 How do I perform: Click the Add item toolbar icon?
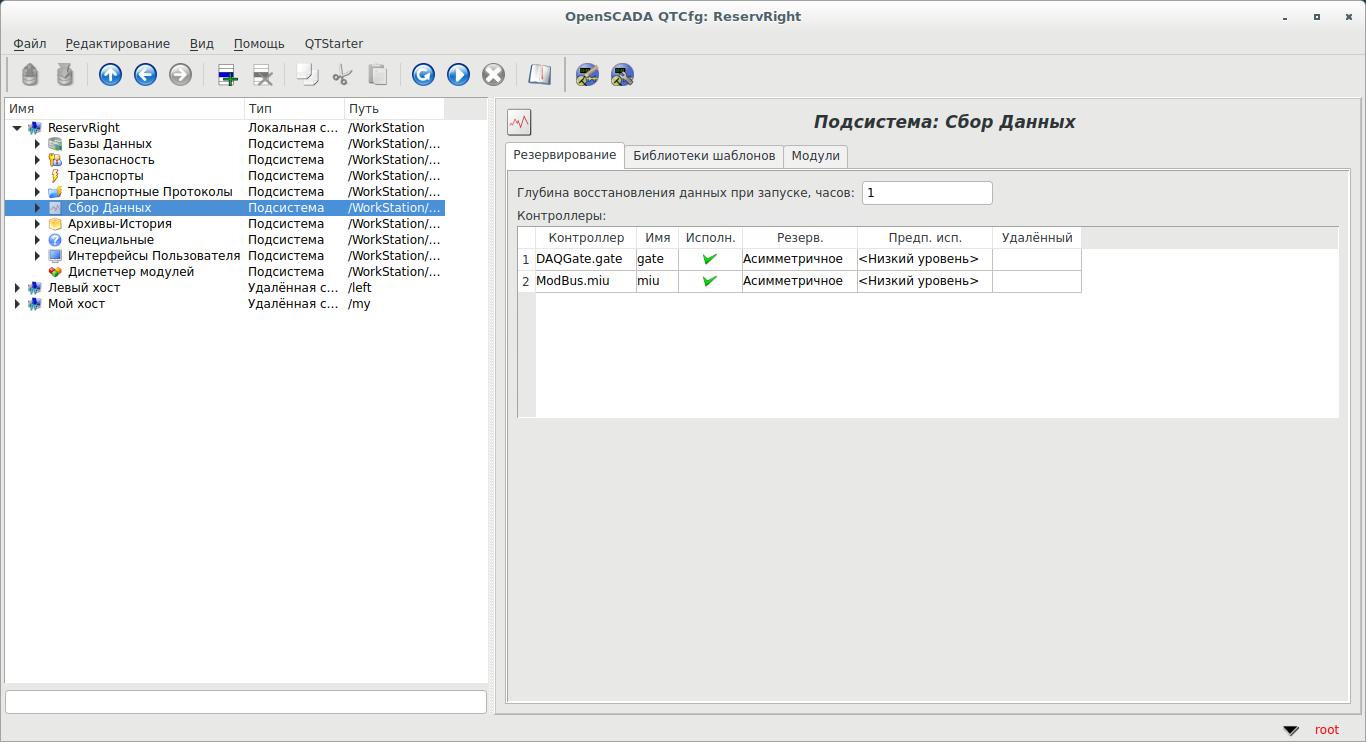pos(228,75)
